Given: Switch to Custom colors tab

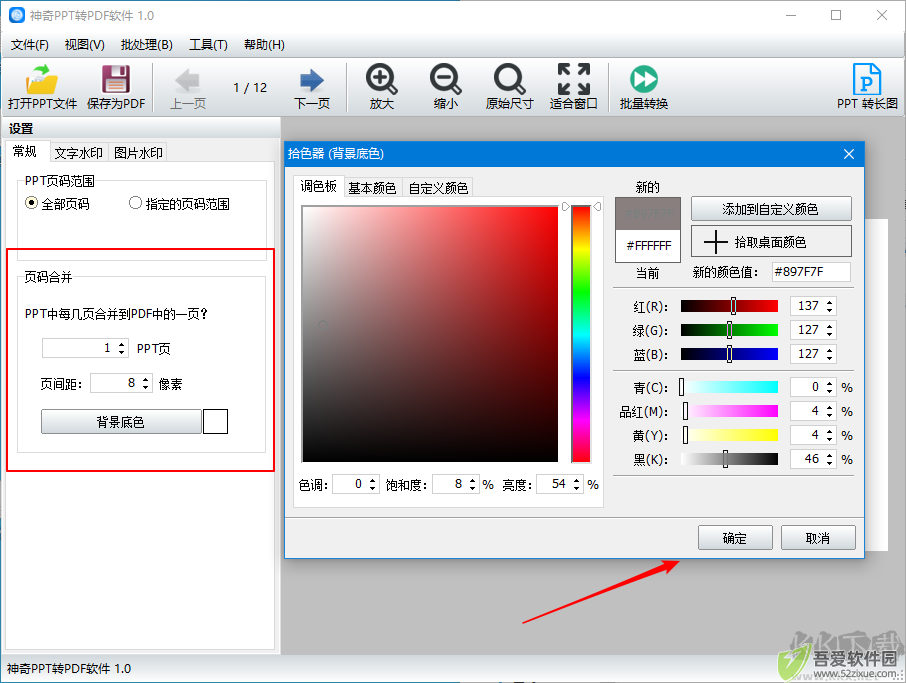Looking at the screenshot, I should pos(438,188).
